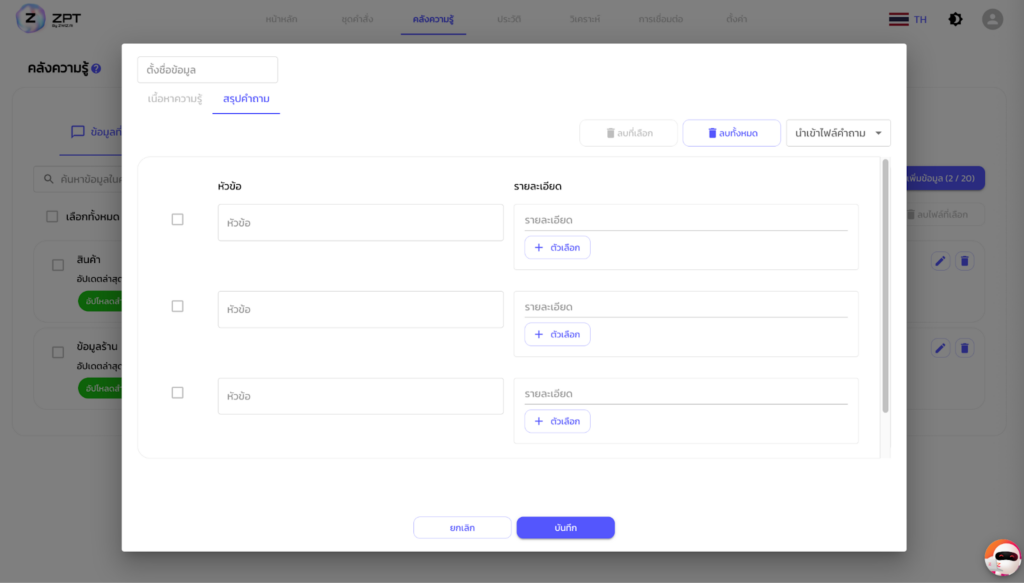The height and width of the screenshot is (583, 1024).
Task: Select the สรุปคำถาม tab
Action: [246, 99]
